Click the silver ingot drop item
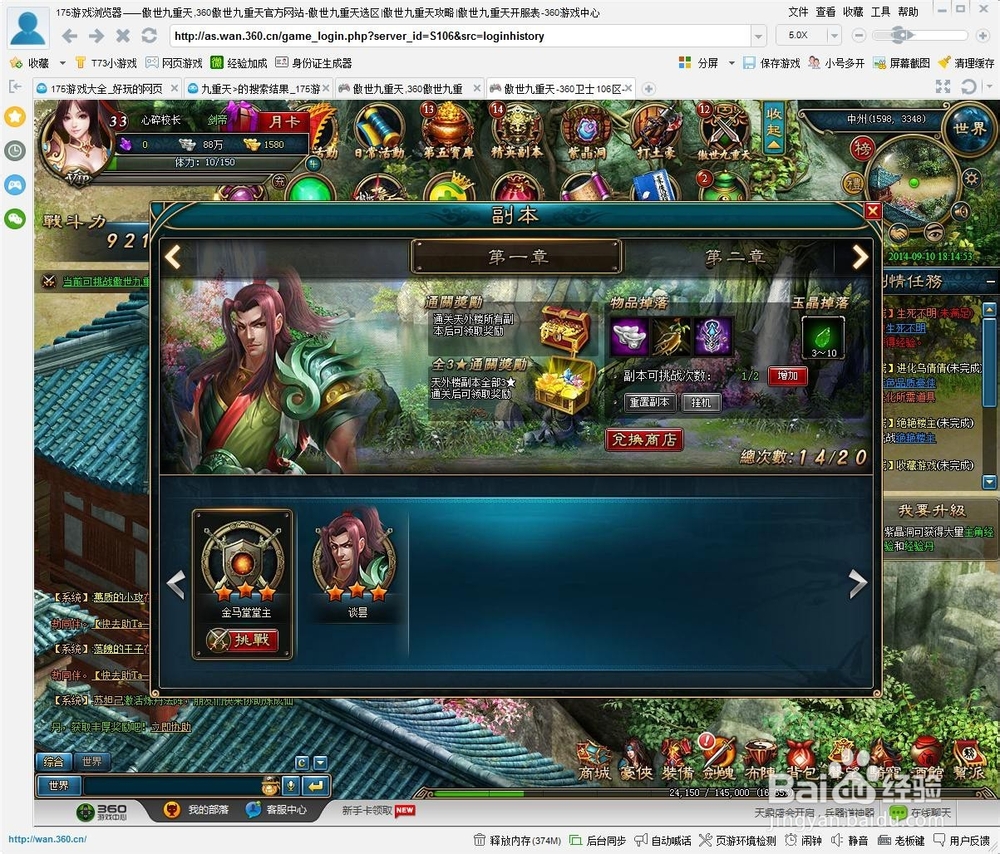Viewport: 1000px width, 854px height. (x=629, y=336)
